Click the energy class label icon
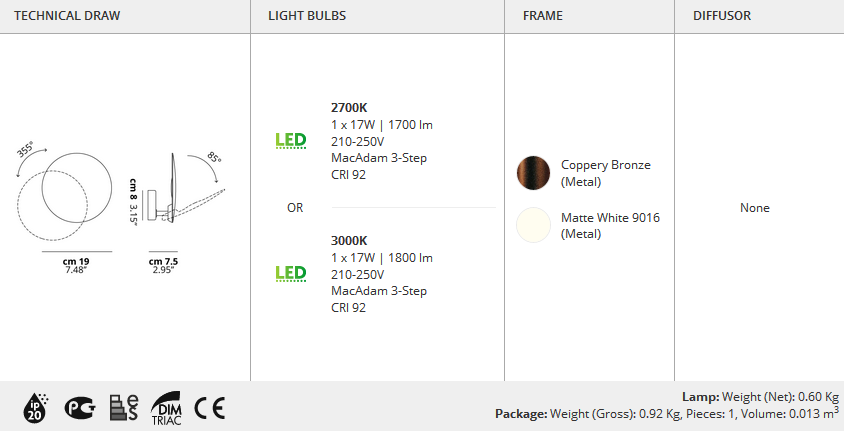This screenshot has height=431, width=844. pyautogui.click(x=124, y=408)
